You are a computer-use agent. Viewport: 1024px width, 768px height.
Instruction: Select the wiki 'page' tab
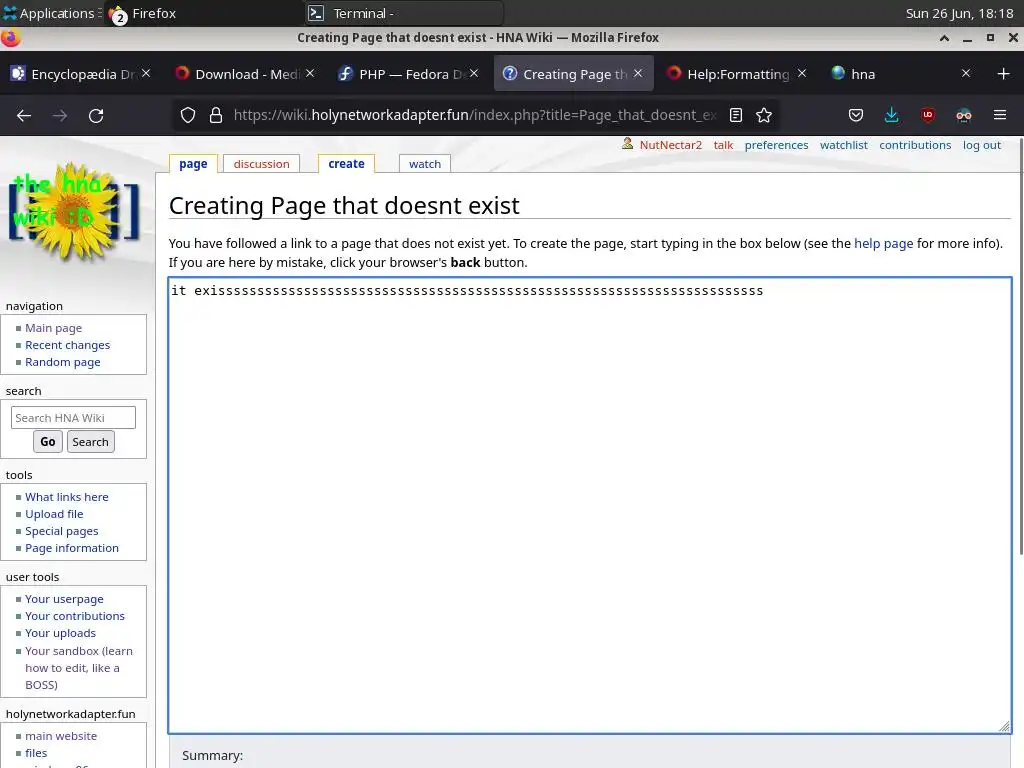(193, 164)
